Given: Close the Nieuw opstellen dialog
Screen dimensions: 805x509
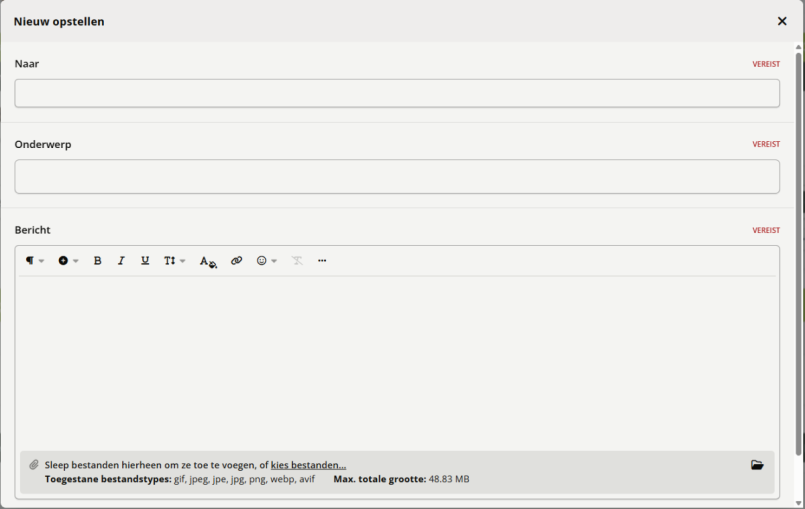Looking at the screenshot, I should click(782, 21).
